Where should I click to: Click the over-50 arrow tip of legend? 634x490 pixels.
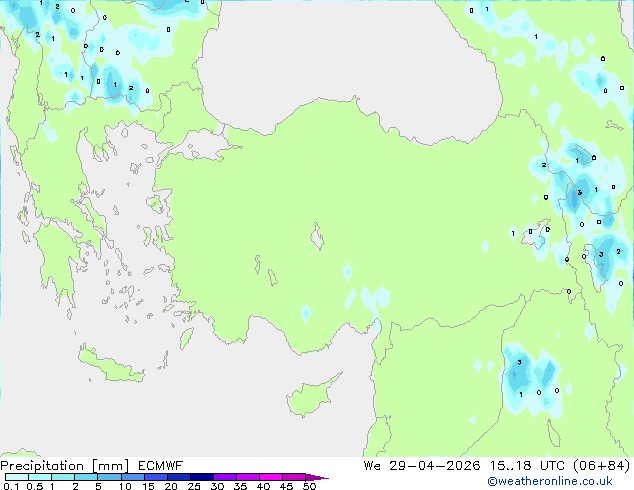317,477
